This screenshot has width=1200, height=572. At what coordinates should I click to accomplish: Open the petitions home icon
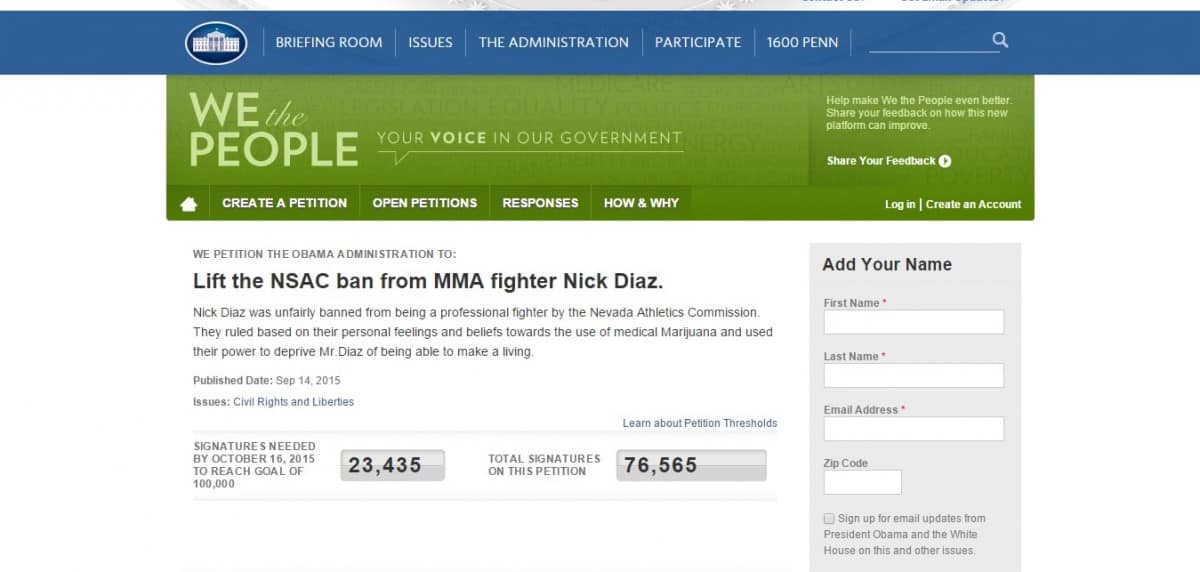pos(188,203)
